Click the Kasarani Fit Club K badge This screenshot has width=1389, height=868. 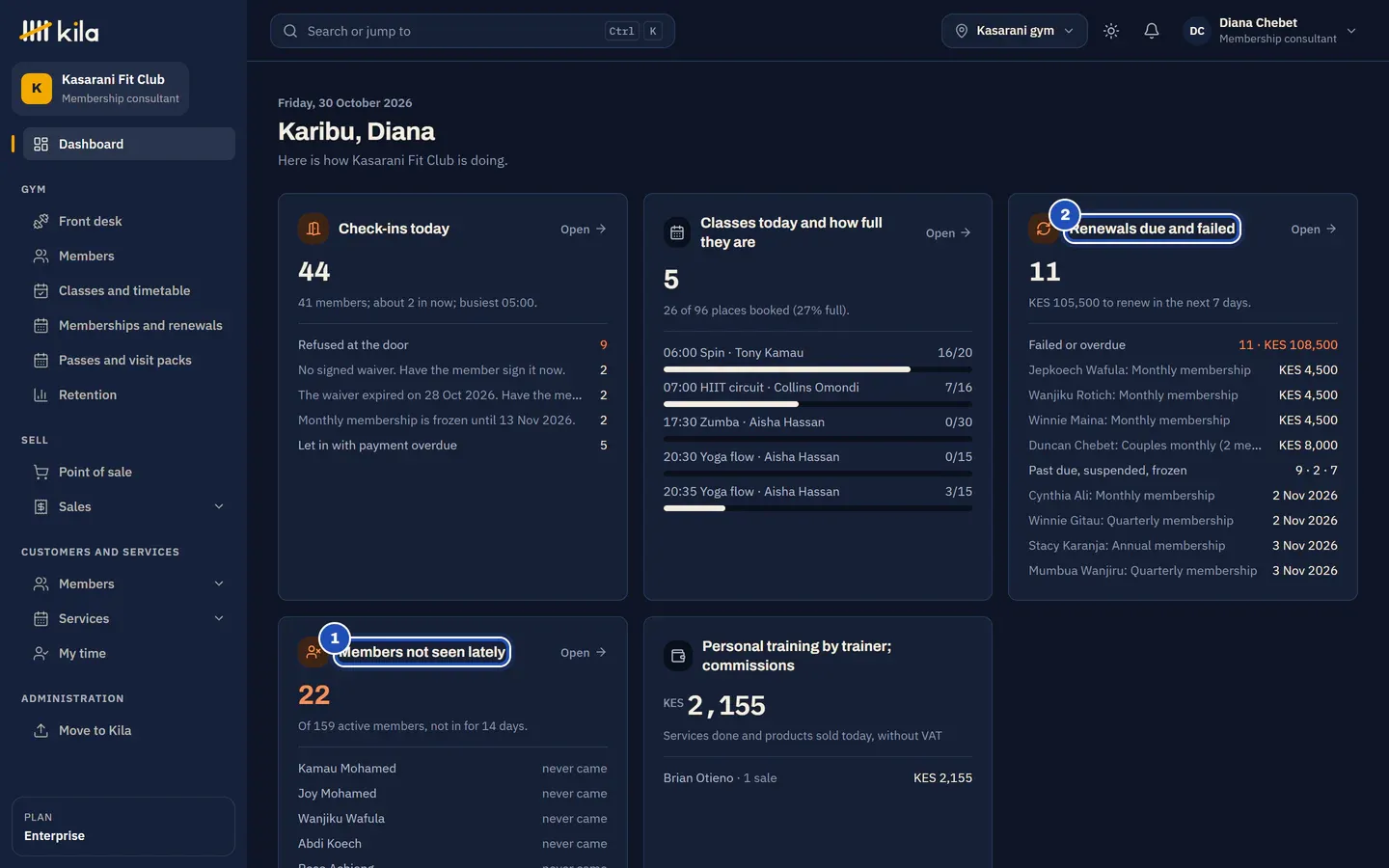[x=37, y=89]
